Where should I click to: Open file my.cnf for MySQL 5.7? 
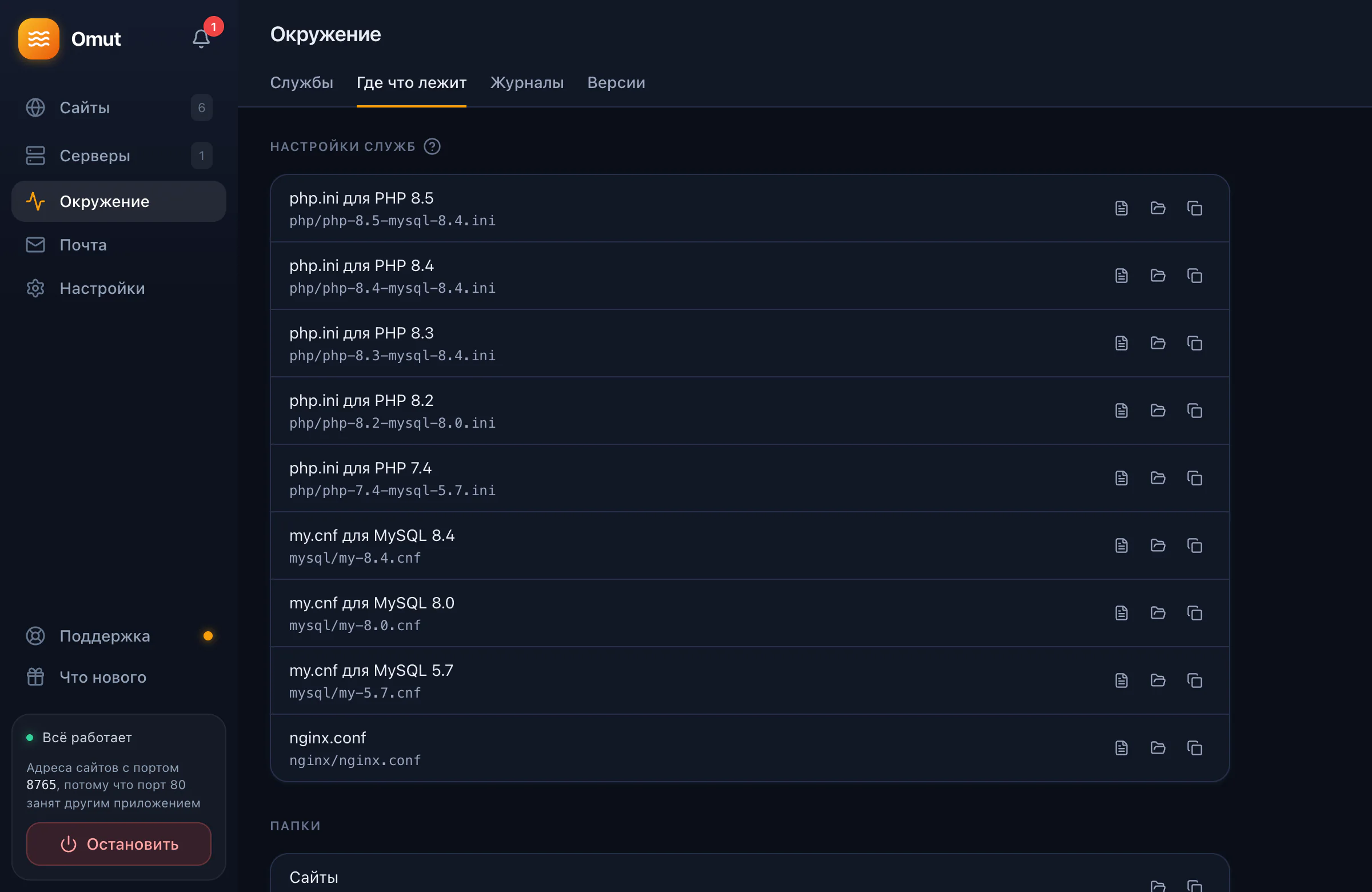click(1121, 680)
